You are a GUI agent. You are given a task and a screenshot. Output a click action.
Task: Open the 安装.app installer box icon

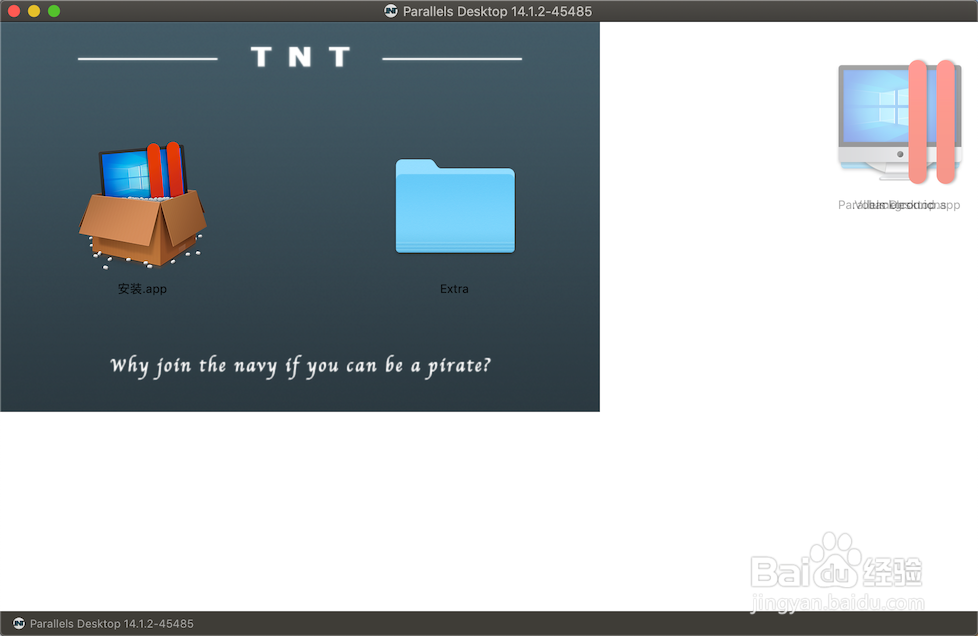pyautogui.click(x=143, y=206)
